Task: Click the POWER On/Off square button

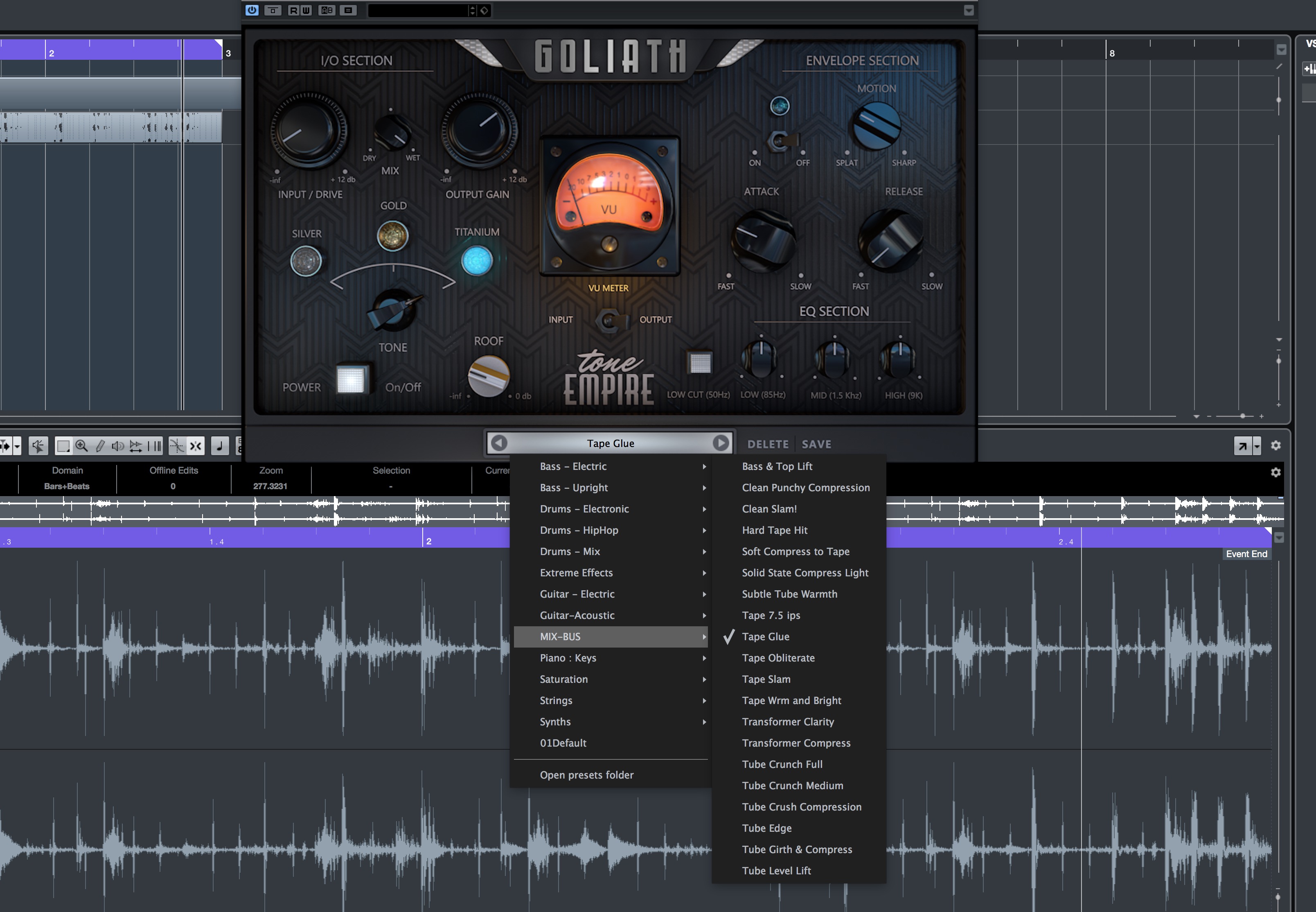Action: (351, 379)
